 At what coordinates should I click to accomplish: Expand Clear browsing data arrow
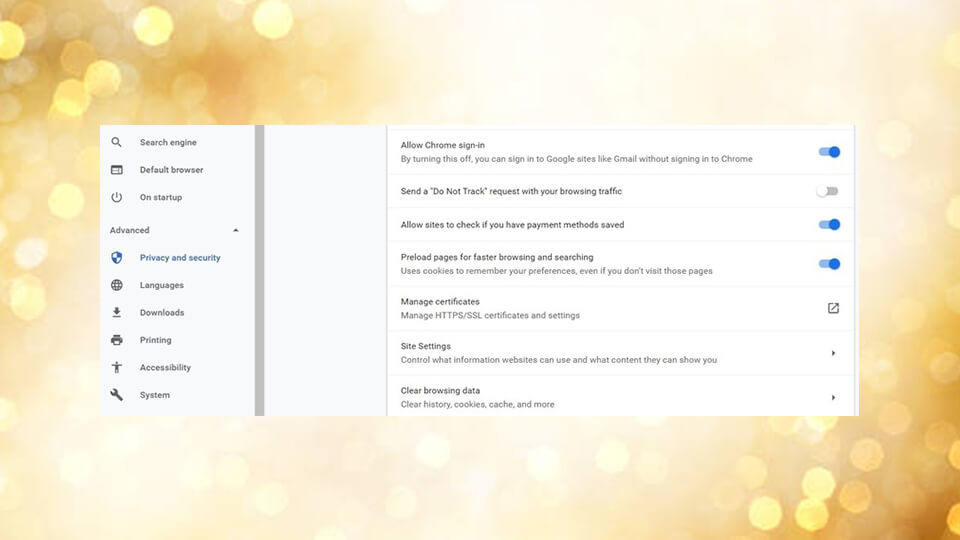pyautogui.click(x=833, y=398)
